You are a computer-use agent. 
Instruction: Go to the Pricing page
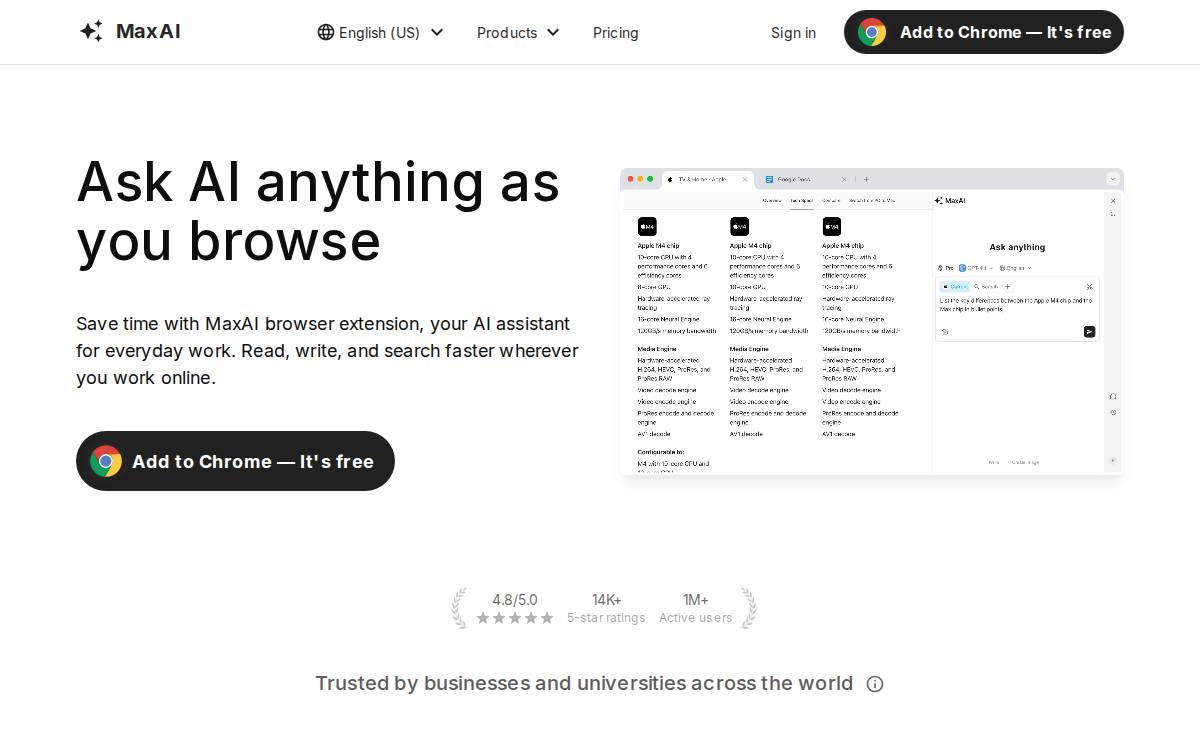(x=615, y=32)
